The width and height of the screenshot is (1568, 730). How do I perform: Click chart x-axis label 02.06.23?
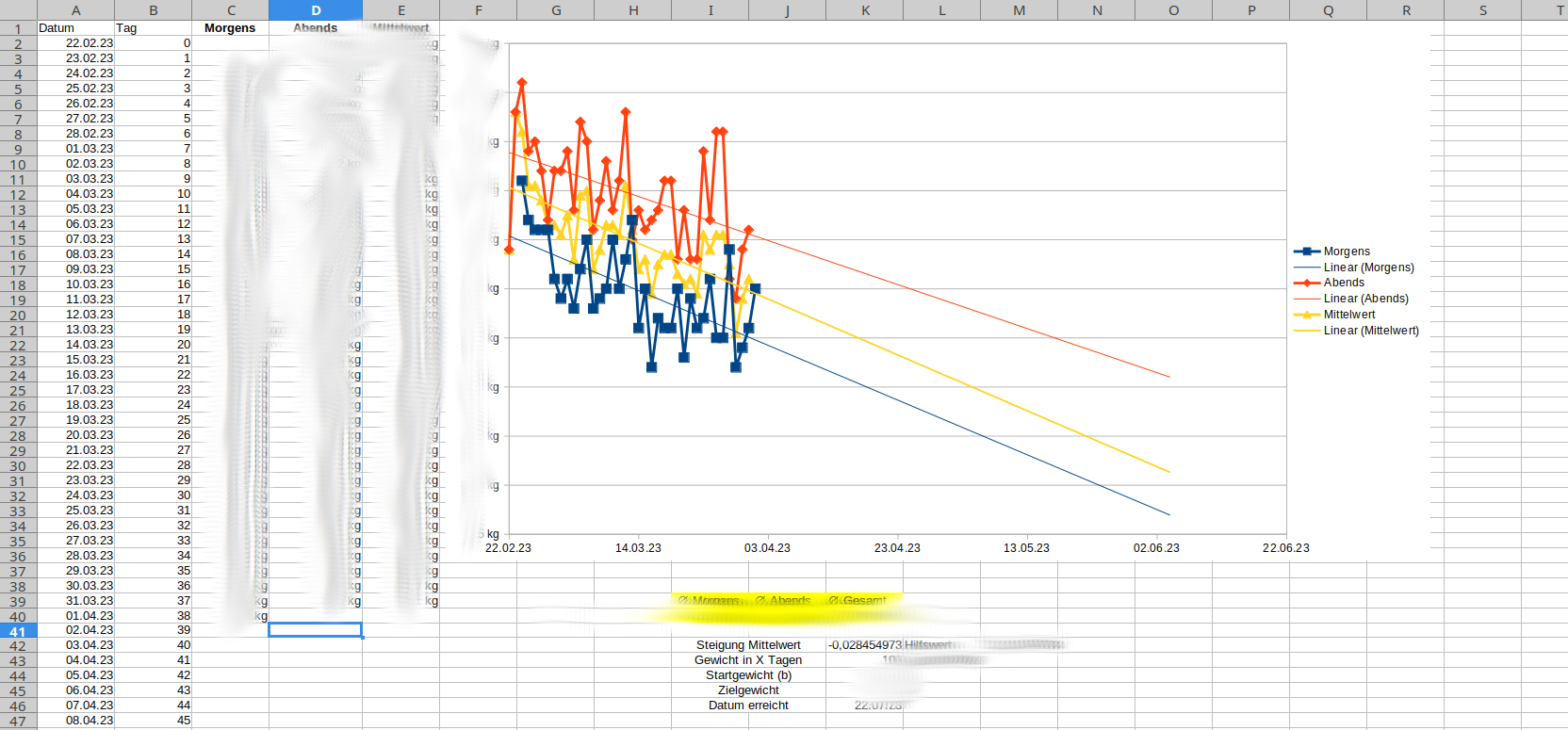1156,548
